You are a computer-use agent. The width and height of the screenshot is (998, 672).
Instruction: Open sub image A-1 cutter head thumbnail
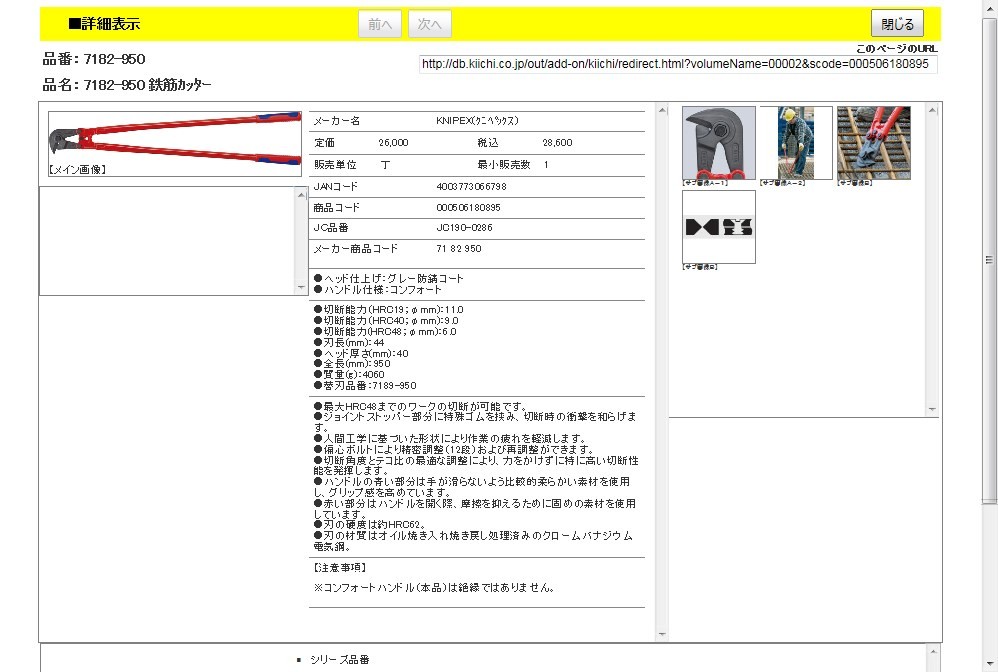719,143
